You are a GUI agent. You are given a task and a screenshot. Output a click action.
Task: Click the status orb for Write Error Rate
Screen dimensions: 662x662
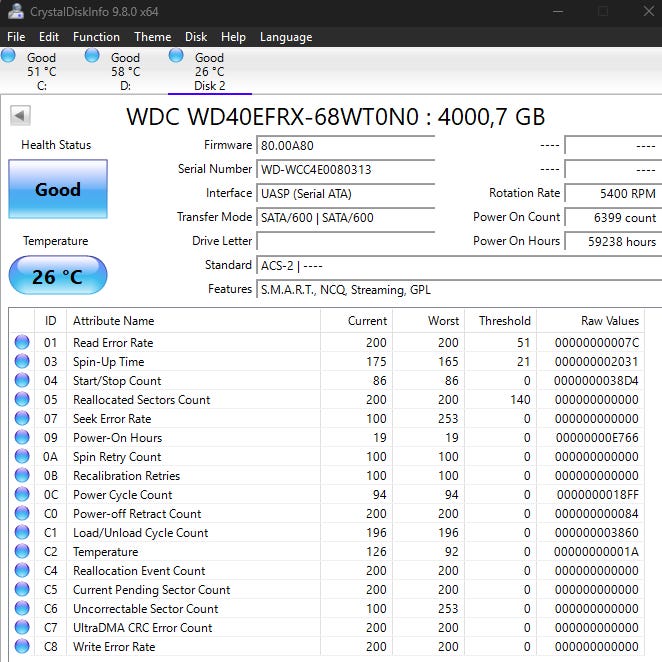(22, 647)
